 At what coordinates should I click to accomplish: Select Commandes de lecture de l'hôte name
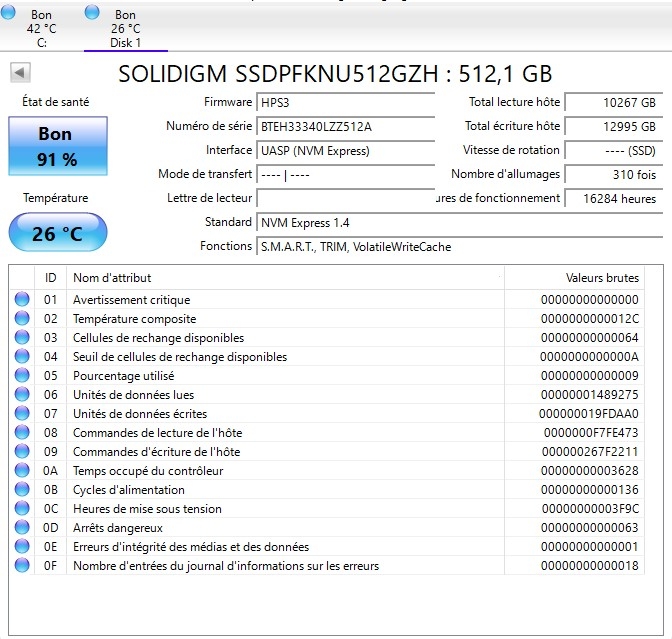click(158, 432)
